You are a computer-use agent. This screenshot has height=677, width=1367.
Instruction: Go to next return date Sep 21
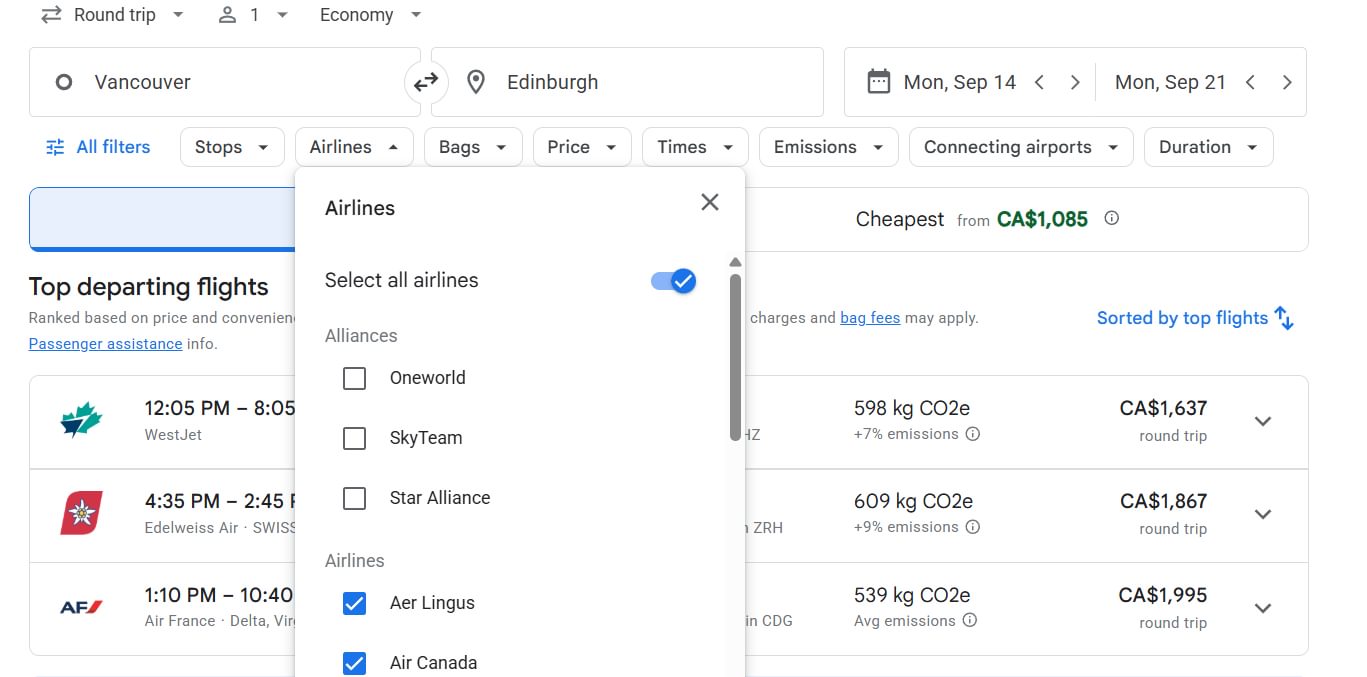pyautogui.click(x=1287, y=82)
